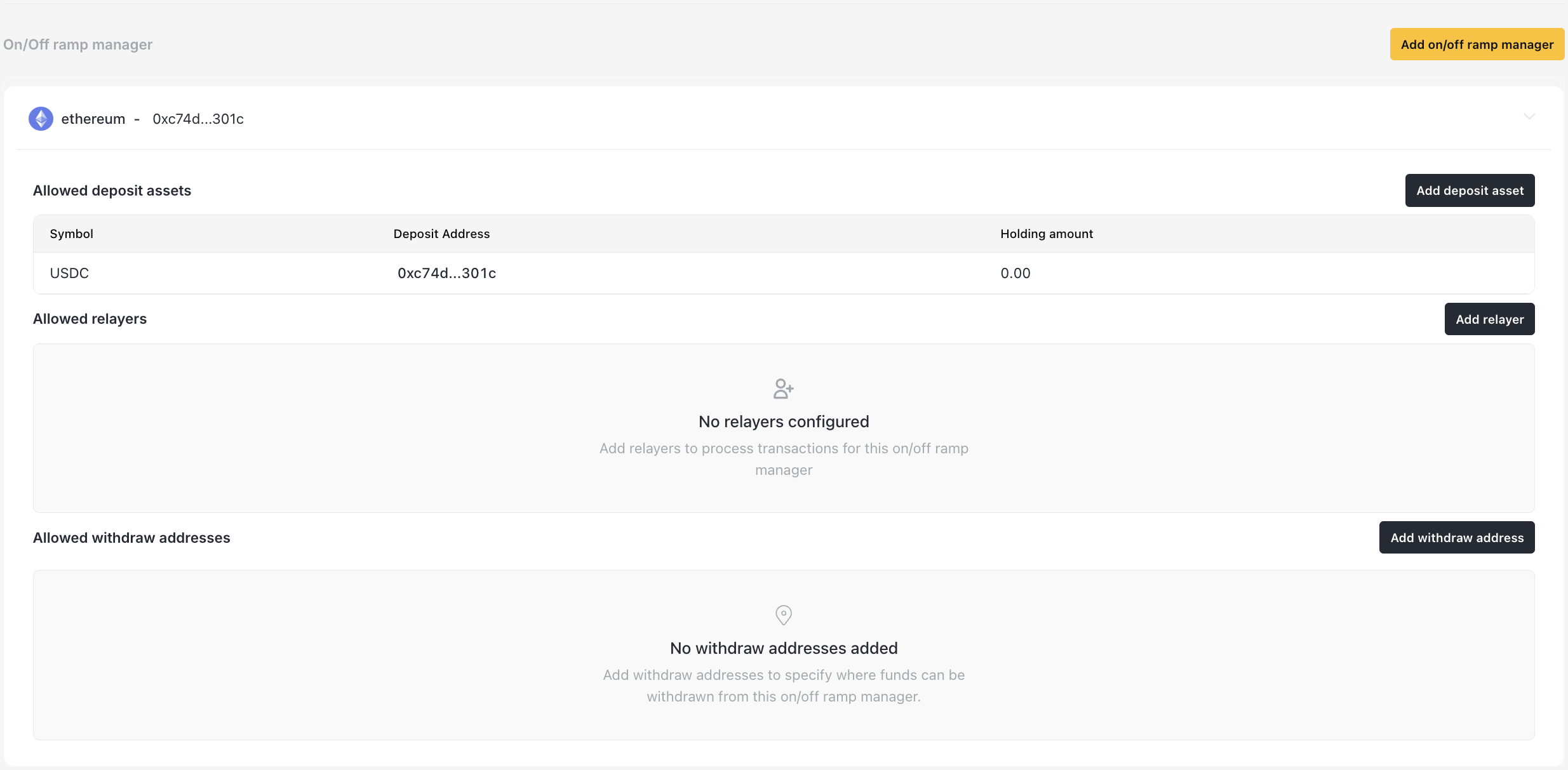Click the Add relayer button
Screen dimensions: 1568x770
1489,319
